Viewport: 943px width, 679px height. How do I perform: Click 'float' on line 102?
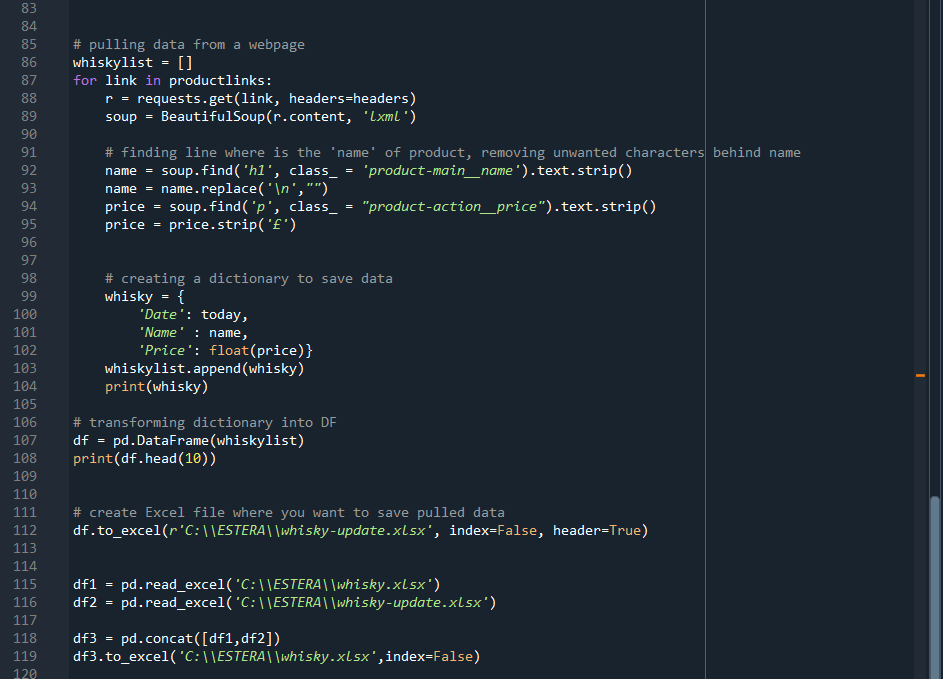coord(229,351)
